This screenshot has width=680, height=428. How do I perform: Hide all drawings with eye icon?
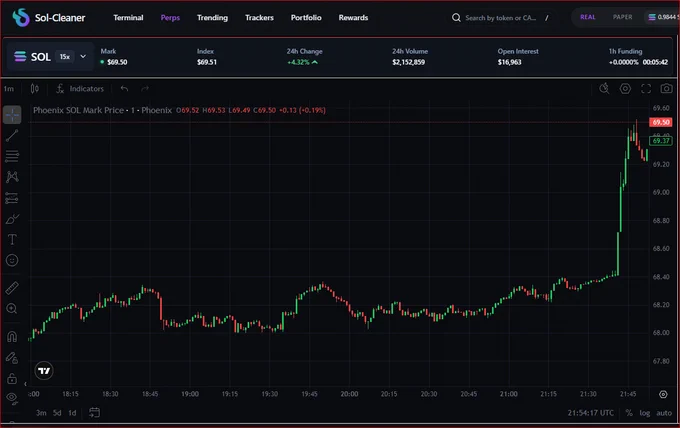coord(12,399)
